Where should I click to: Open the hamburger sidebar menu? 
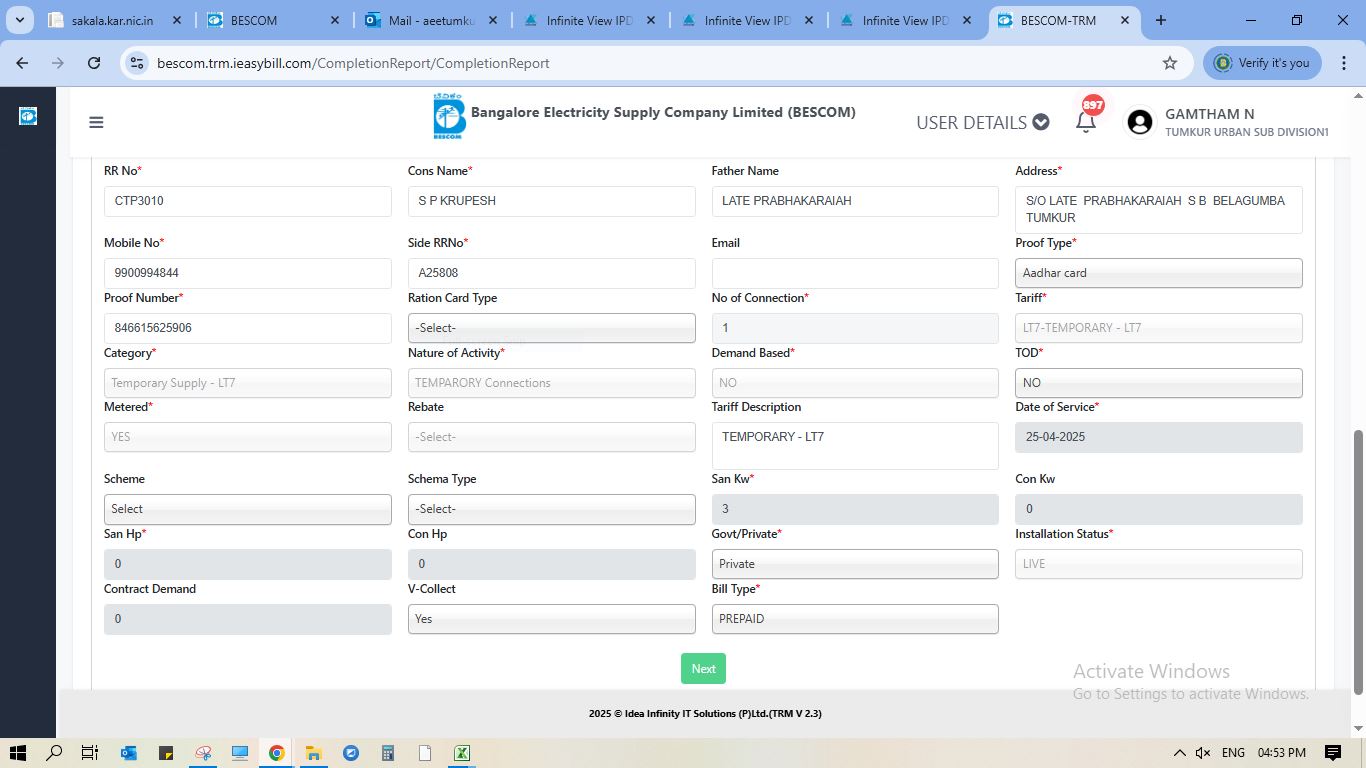(x=96, y=123)
